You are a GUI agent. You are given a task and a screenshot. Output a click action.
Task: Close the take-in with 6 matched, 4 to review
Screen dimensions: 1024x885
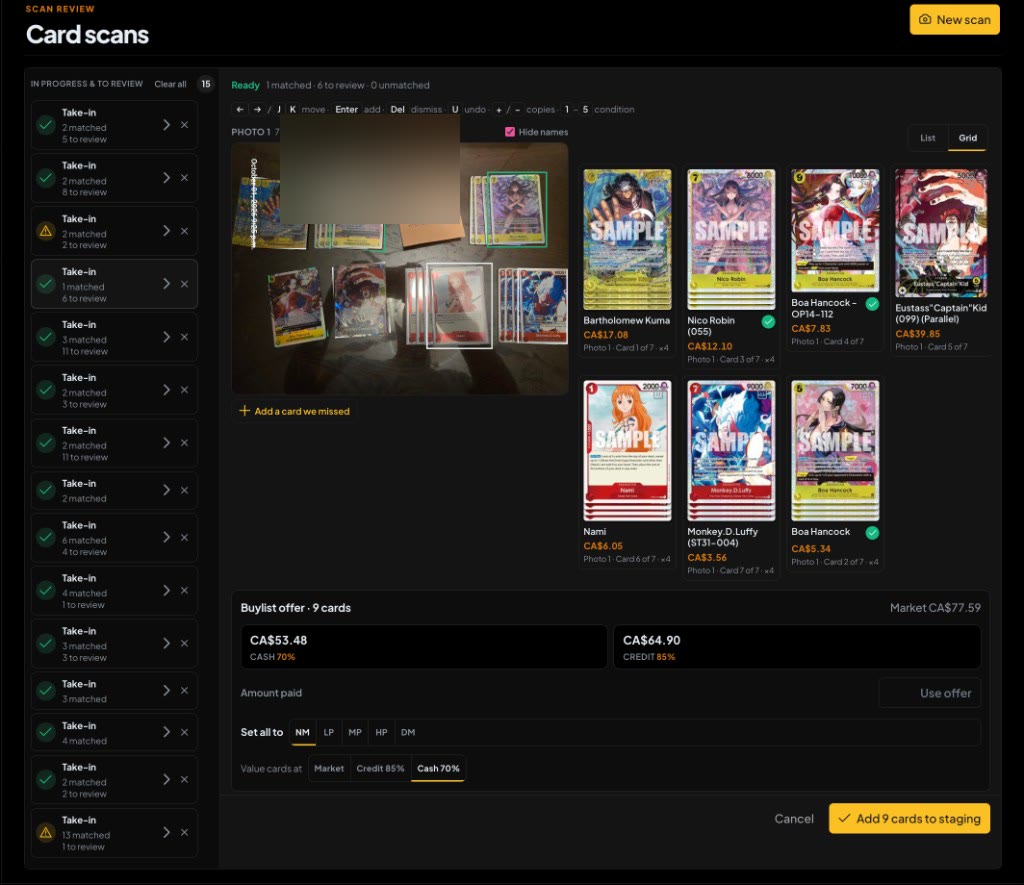point(185,538)
